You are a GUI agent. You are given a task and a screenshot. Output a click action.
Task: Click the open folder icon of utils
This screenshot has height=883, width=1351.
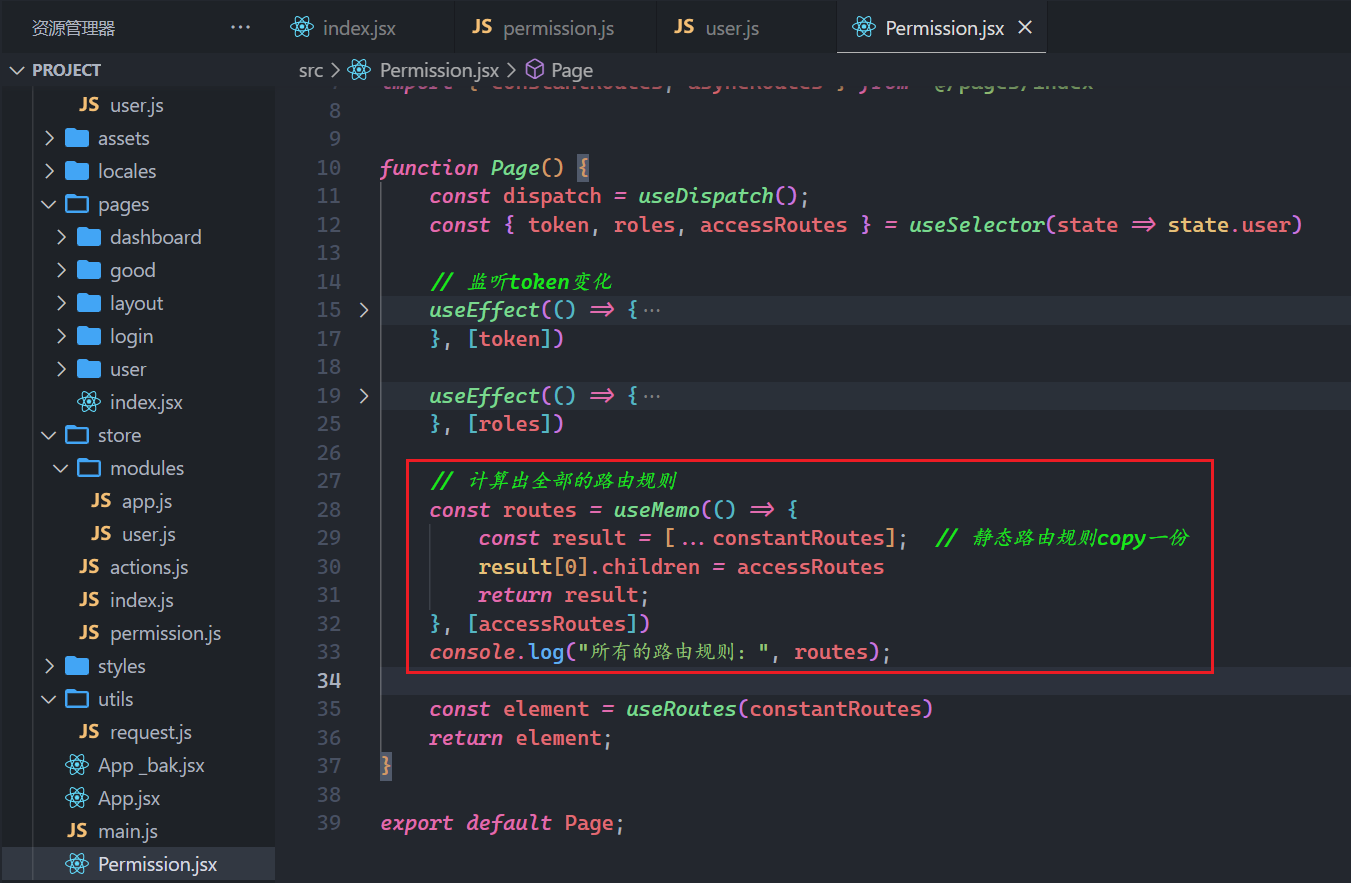pos(77,699)
